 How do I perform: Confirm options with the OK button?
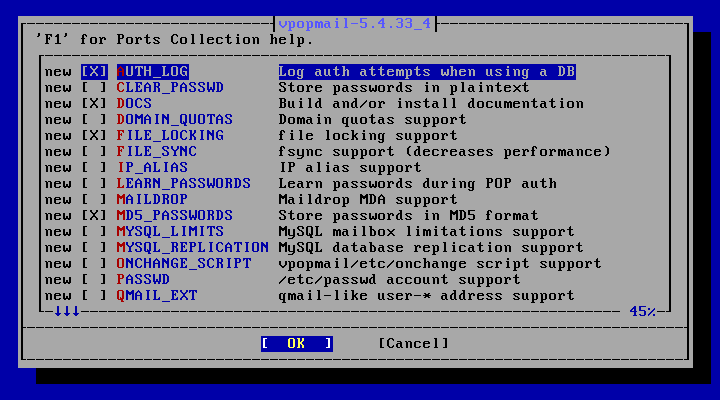[x=297, y=344]
